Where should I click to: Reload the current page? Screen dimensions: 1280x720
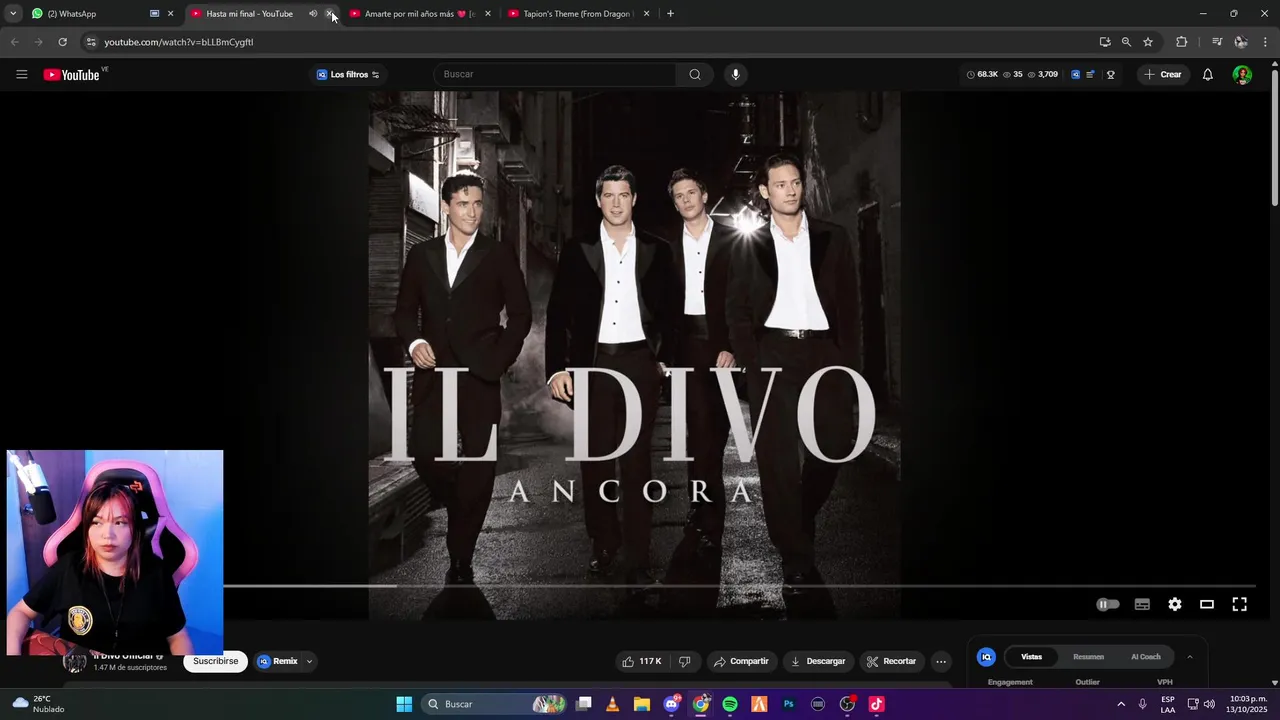click(x=62, y=42)
